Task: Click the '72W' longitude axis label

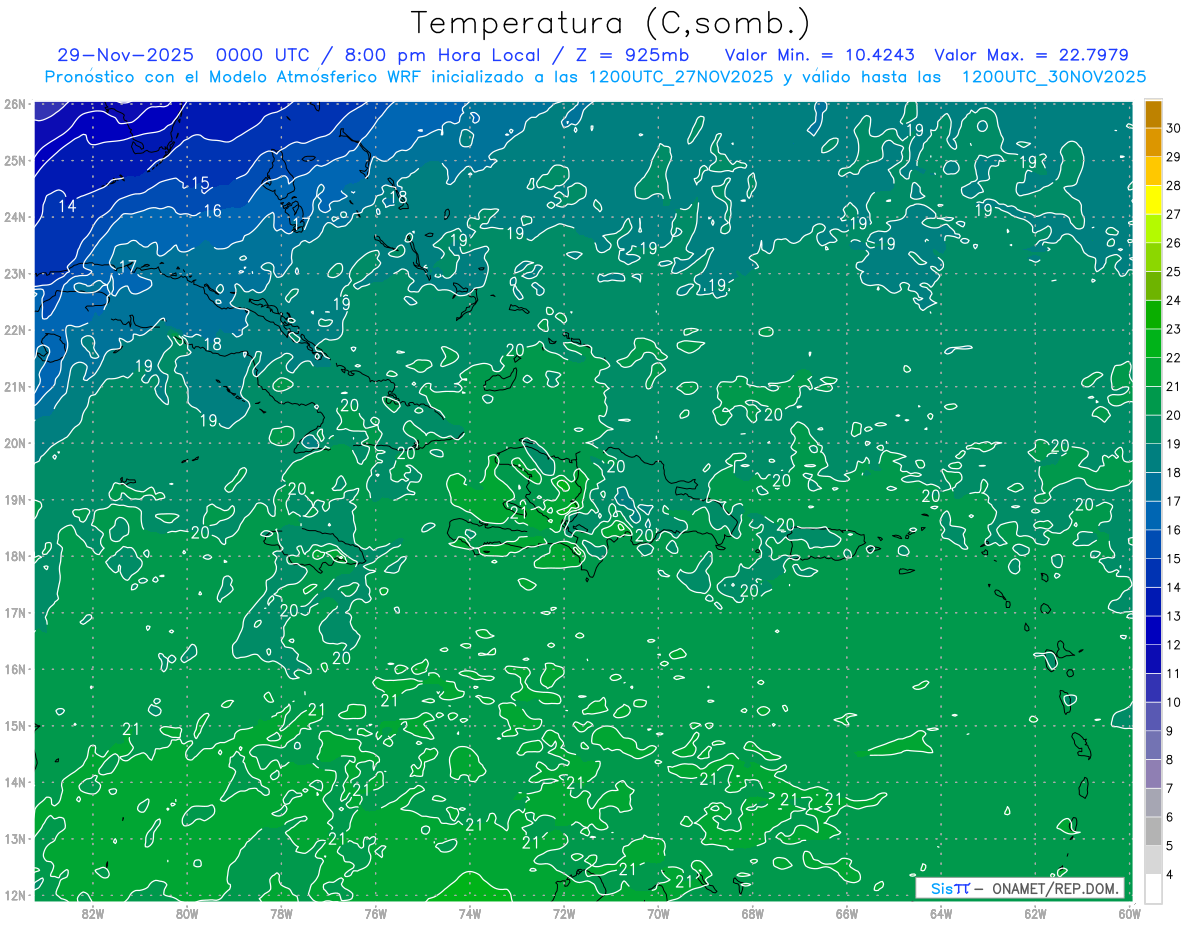Action: [x=564, y=912]
